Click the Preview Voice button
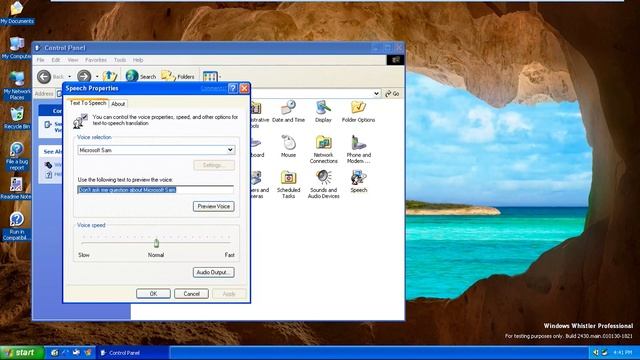The image size is (640, 360). coord(213,207)
